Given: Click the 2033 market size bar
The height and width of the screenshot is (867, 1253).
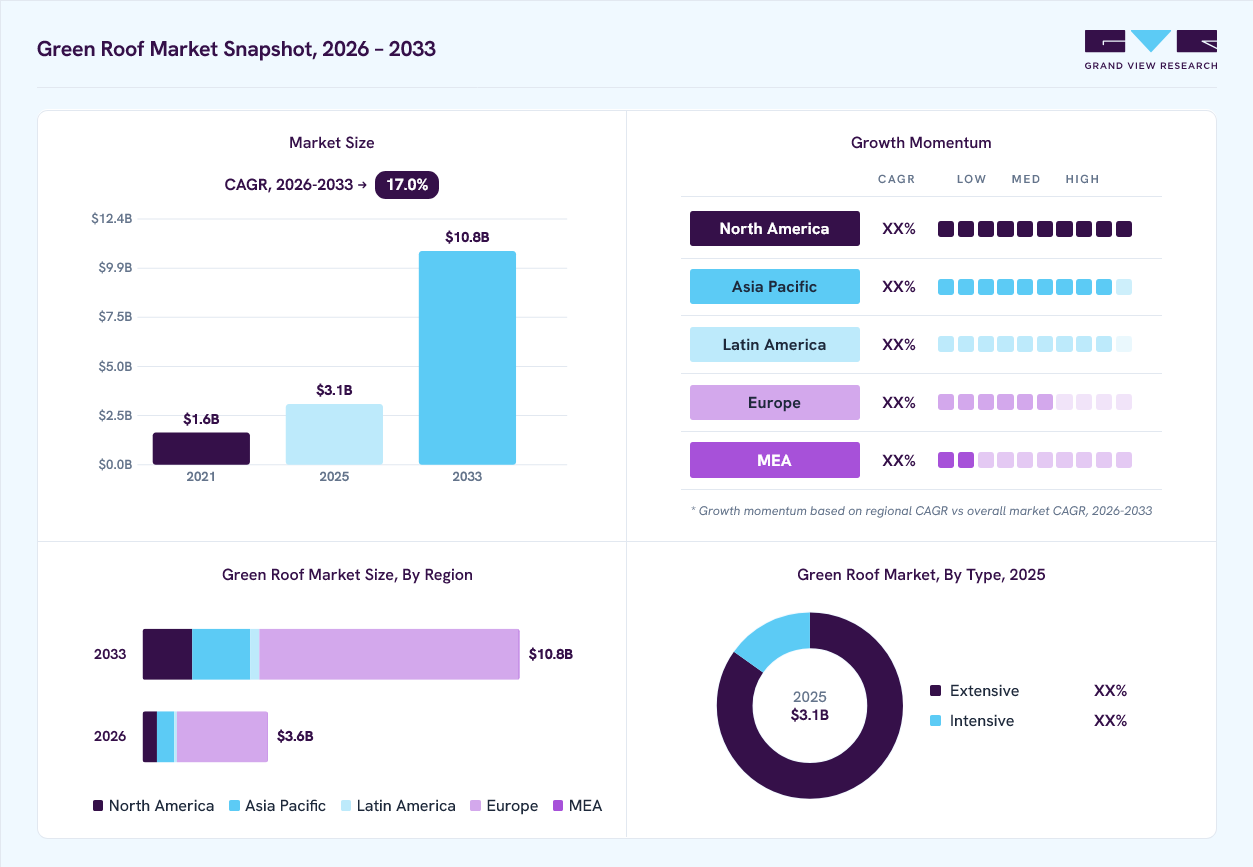Looking at the screenshot, I should (x=467, y=358).
